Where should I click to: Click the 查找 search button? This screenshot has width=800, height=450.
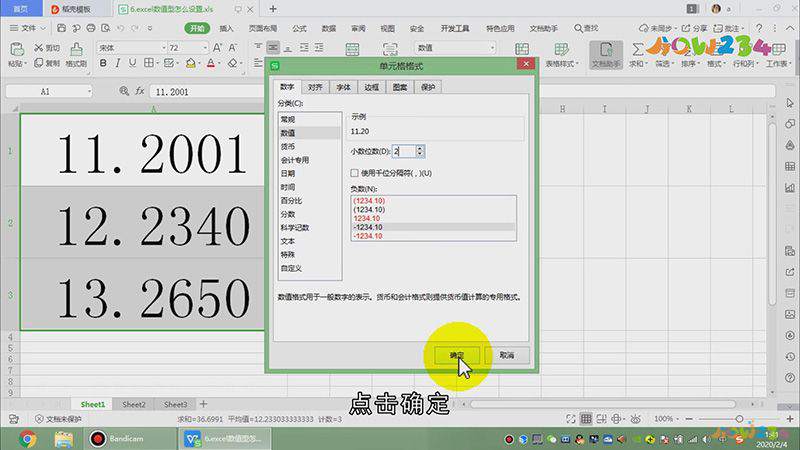(586, 29)
